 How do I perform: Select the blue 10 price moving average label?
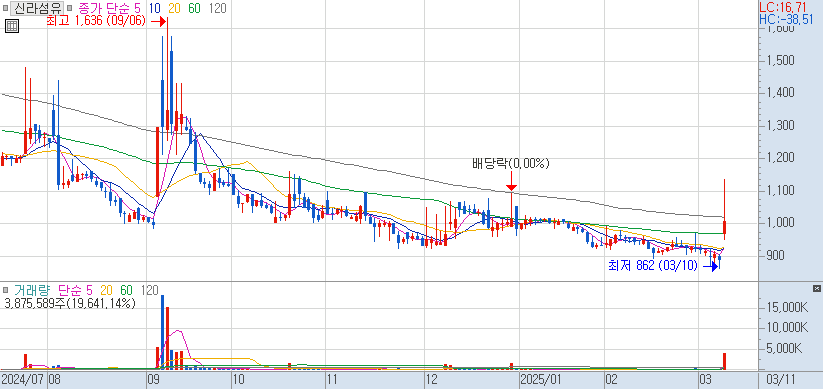[x=155, y=8]
